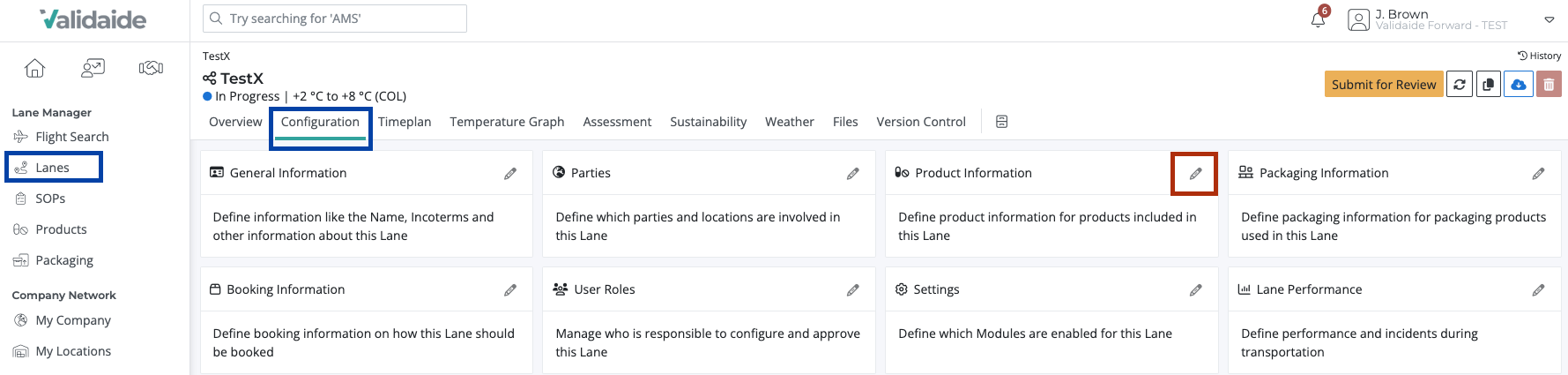1568x375 pixels.
Task: Open the Weather tab
Action: click(789, 122)
